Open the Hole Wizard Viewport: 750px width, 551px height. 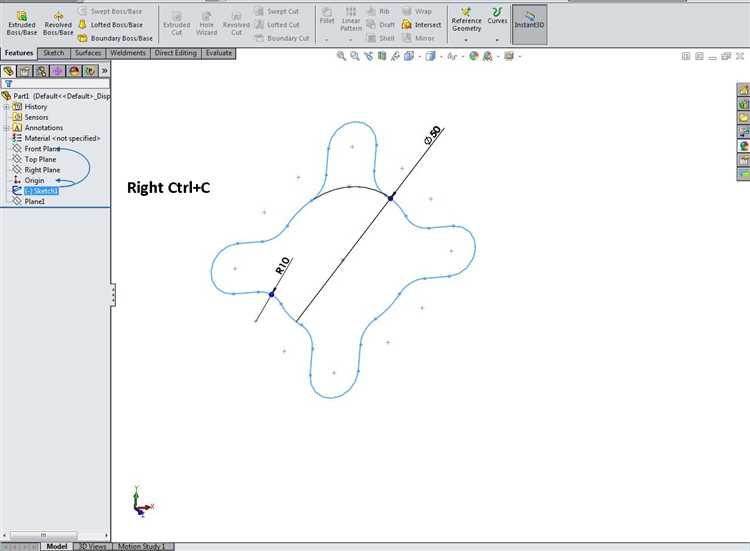207,23
